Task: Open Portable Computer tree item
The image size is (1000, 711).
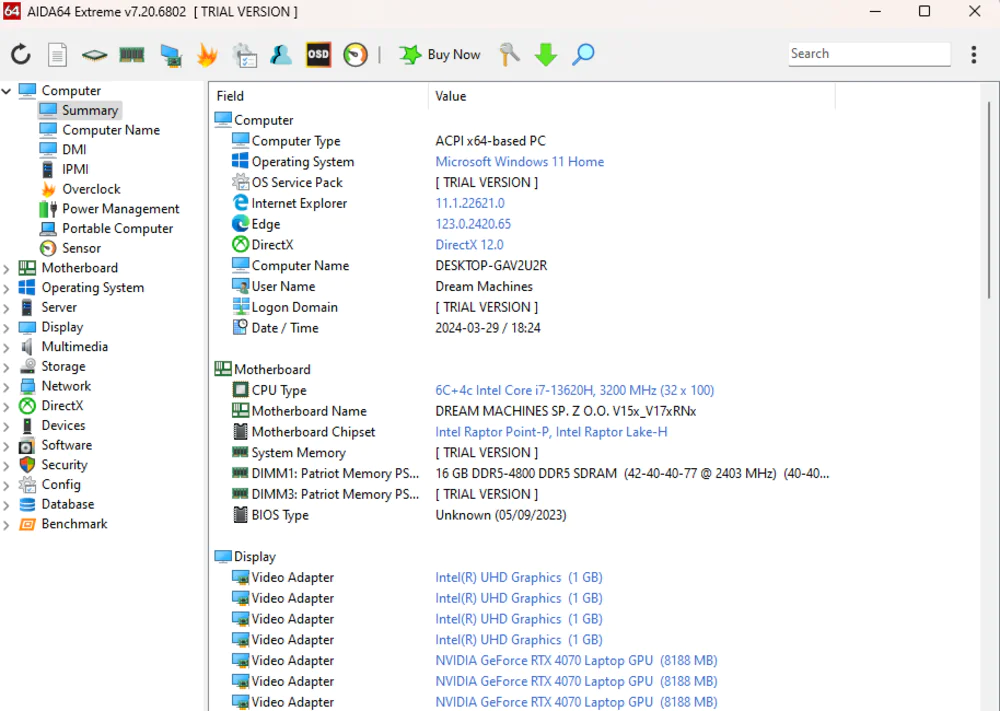Action: point(106,229)
